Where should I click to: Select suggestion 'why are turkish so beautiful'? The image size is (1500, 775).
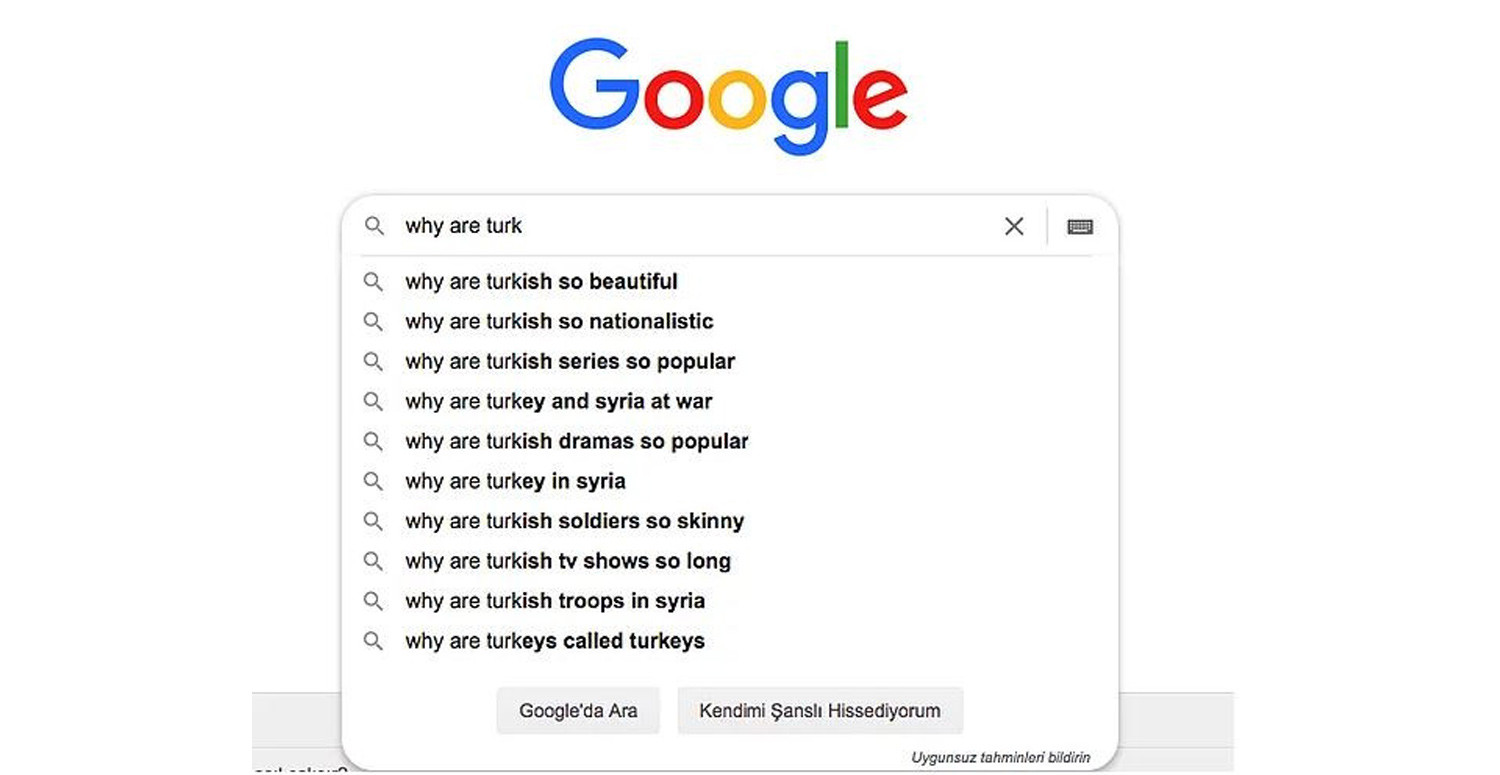541,282
